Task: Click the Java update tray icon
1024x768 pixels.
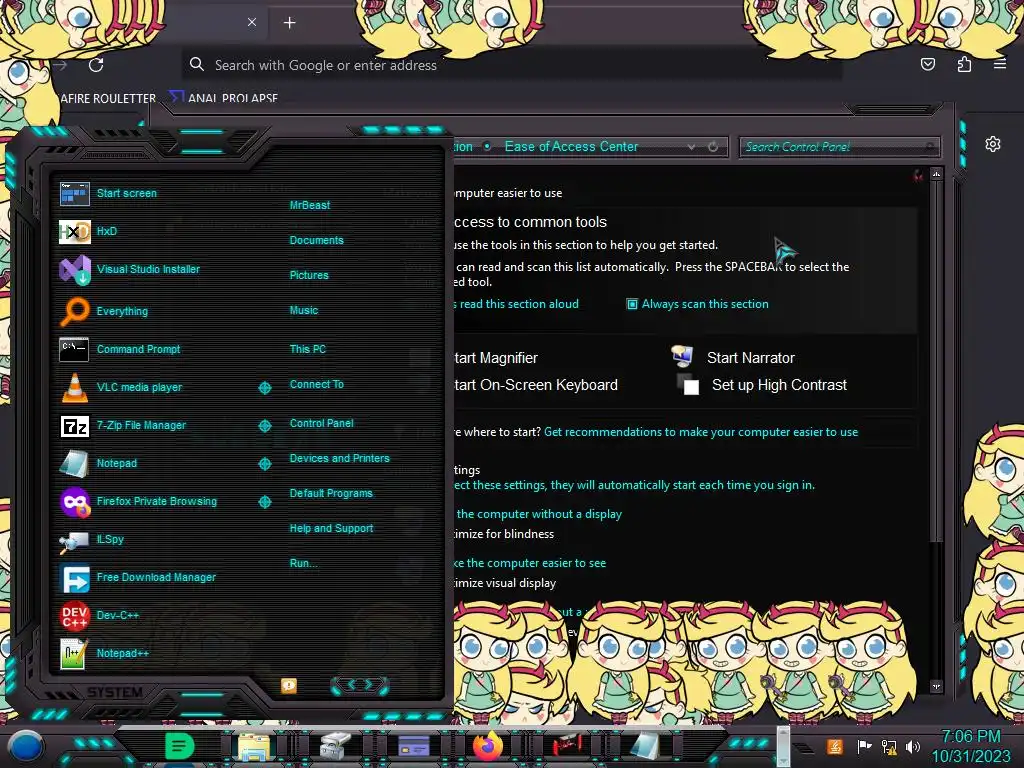Action: click(x=835, y=746)
